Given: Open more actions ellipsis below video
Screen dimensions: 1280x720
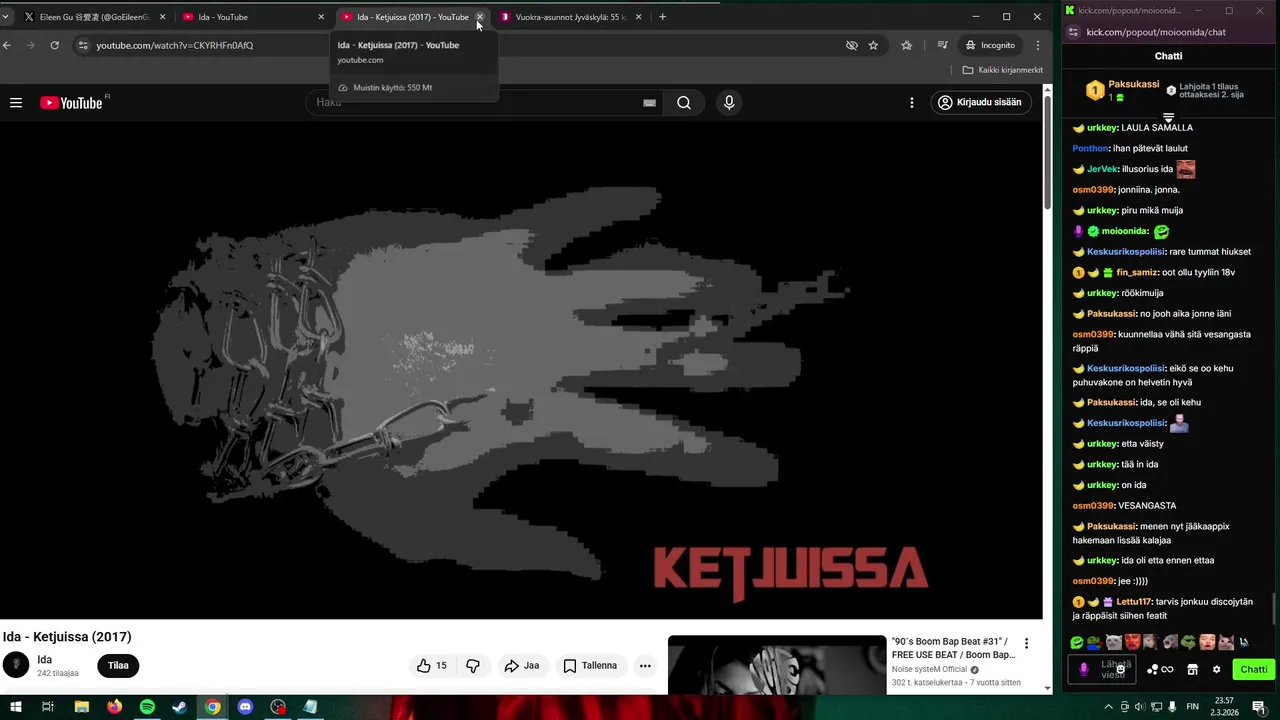Looking at the screenshot, I should point(645,666).
